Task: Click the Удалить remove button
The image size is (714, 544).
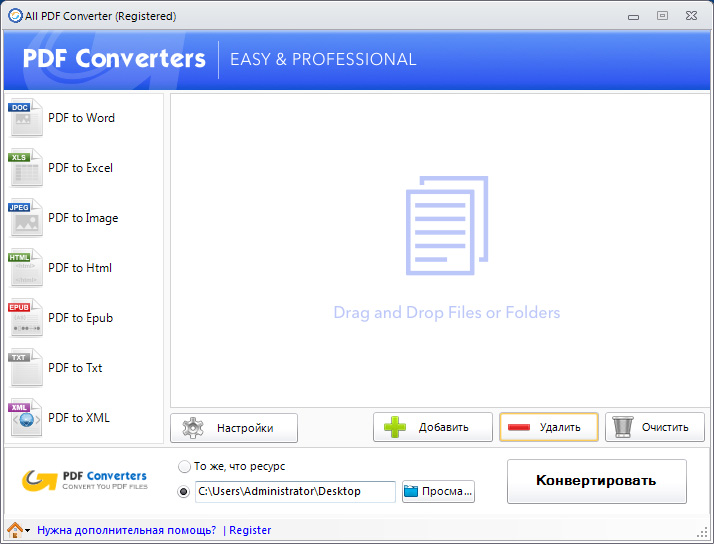Action: click(549, 427)
